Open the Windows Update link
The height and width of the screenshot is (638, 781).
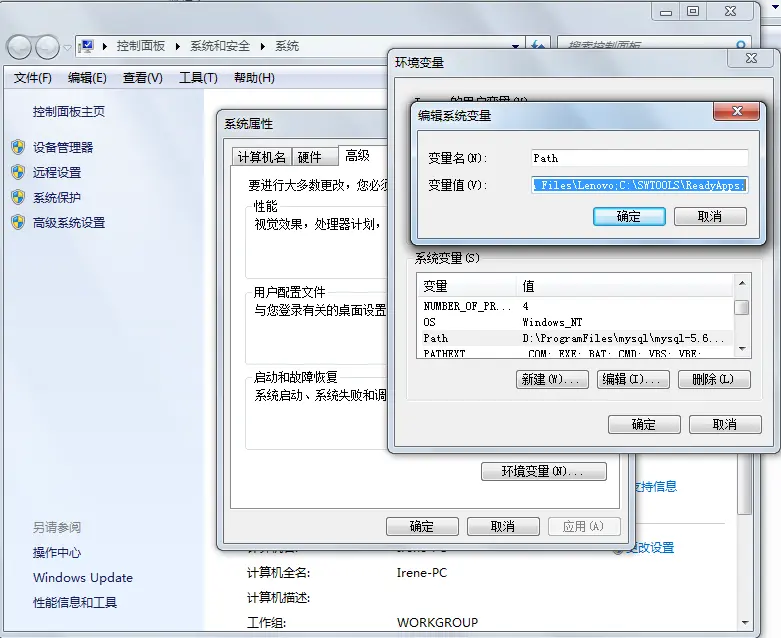pos(82,577)
